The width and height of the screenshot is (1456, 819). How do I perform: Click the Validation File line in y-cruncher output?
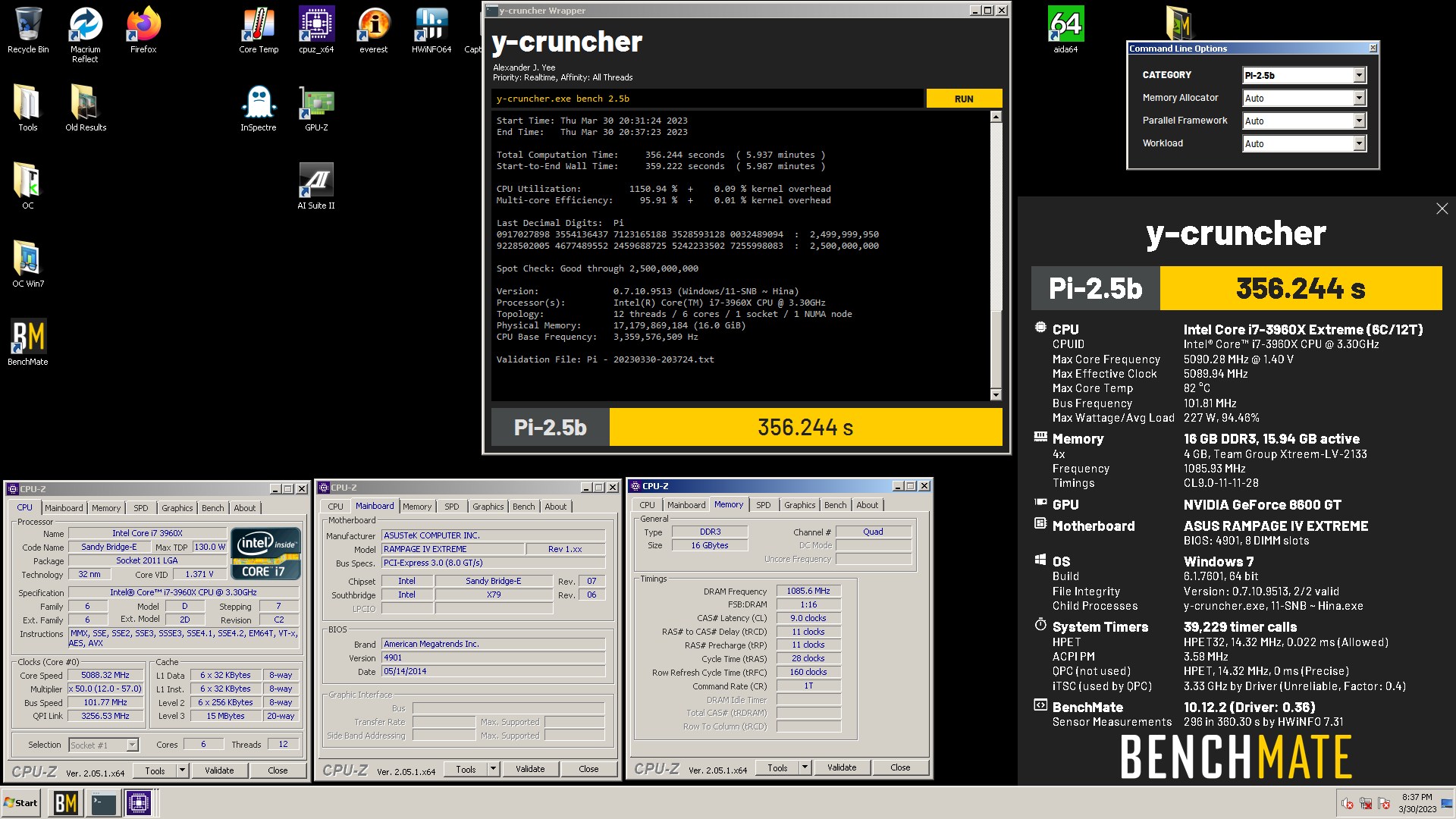point(605,359)
